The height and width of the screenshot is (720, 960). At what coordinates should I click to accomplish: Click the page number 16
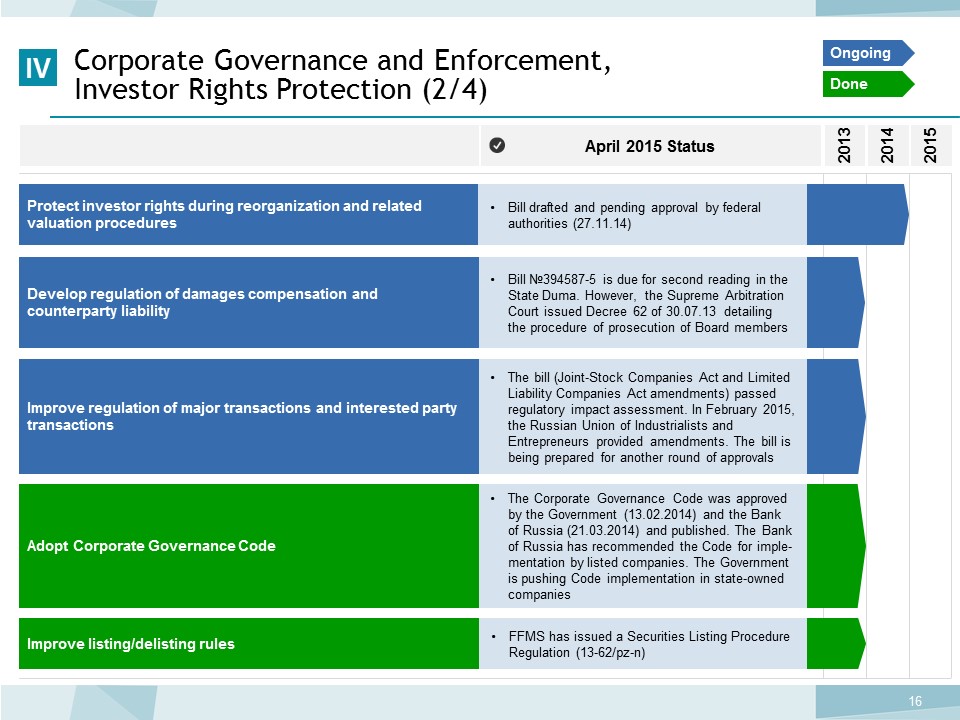915,701
